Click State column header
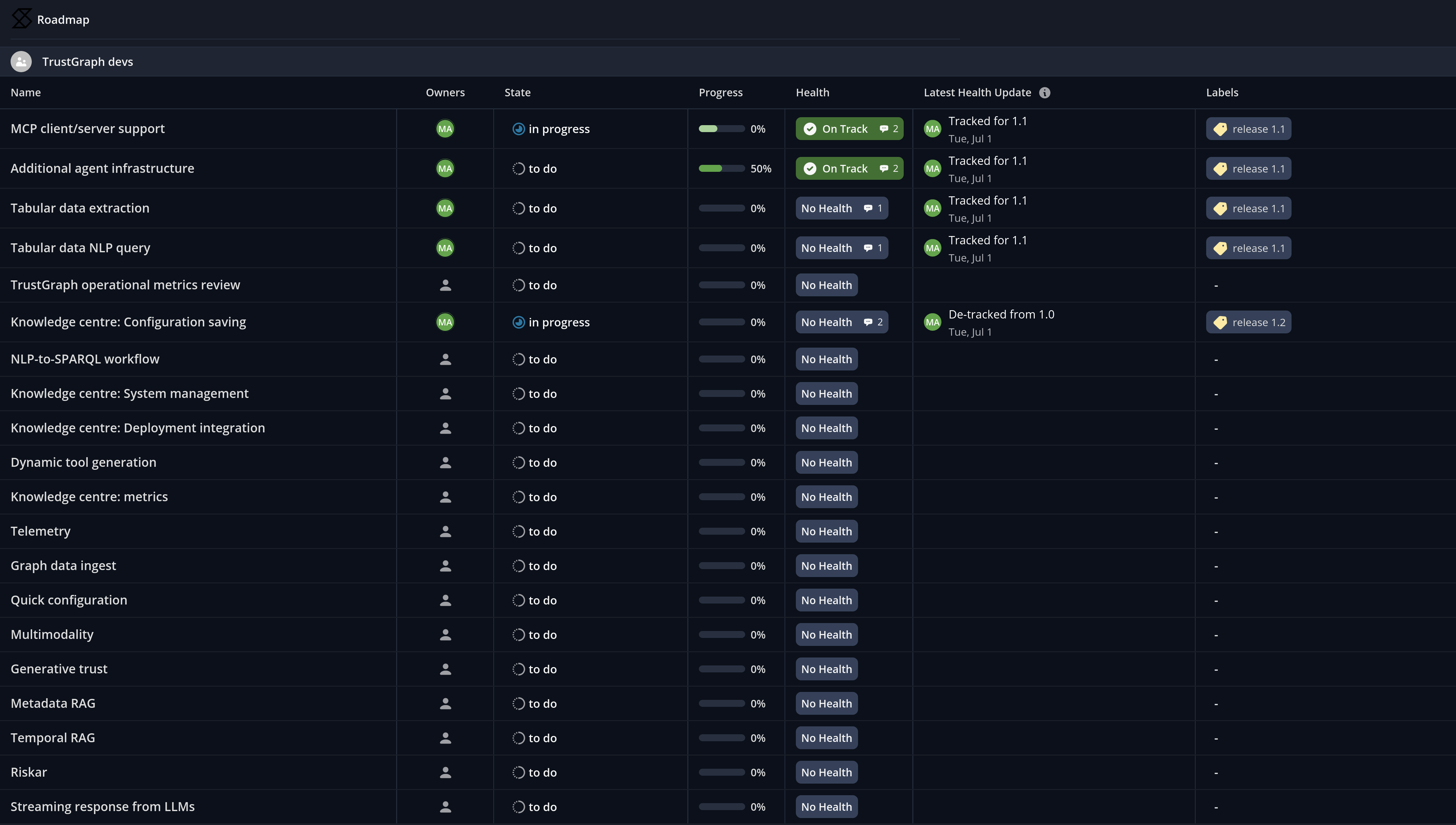The width and height of the screenshot is (1456, 825). (x=518, y=92)
